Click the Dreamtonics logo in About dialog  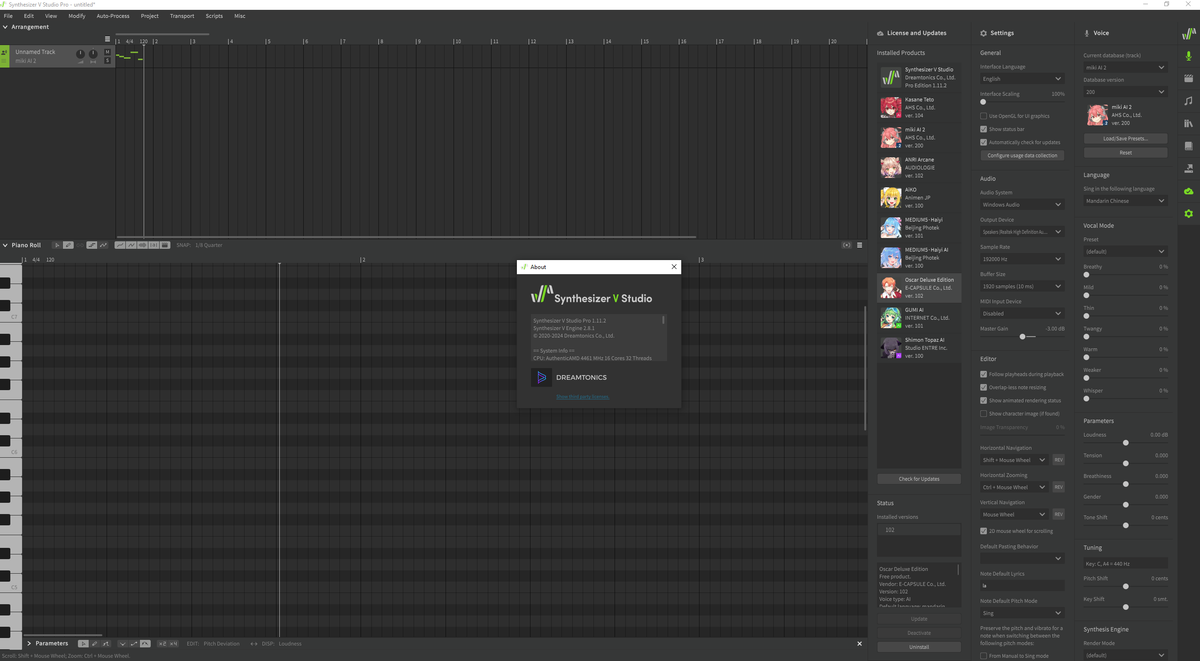(541, 377)
